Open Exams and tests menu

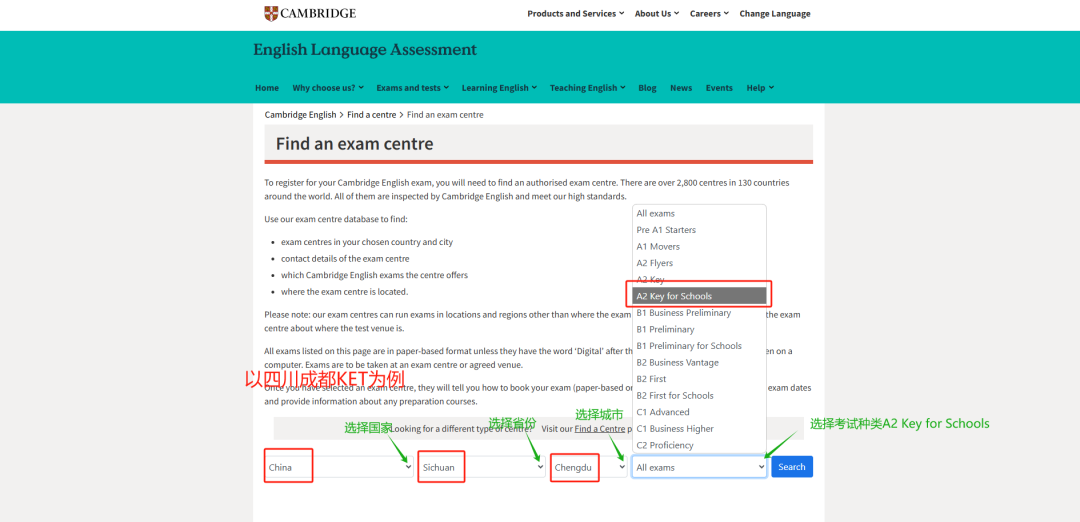(x=412, y=88)
